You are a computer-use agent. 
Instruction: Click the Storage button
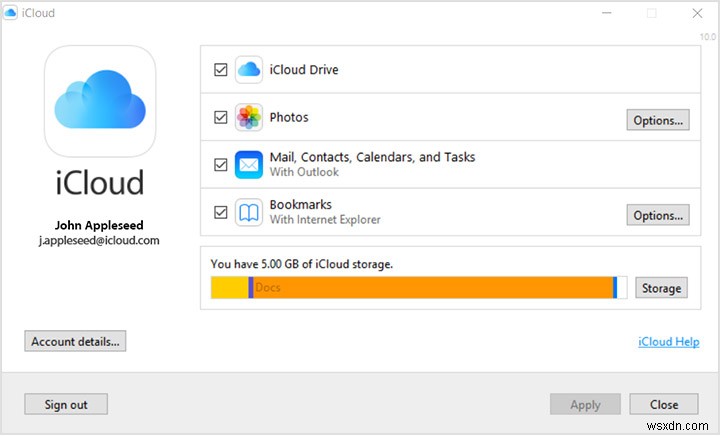pyautogui.click(x=661, y=288)
